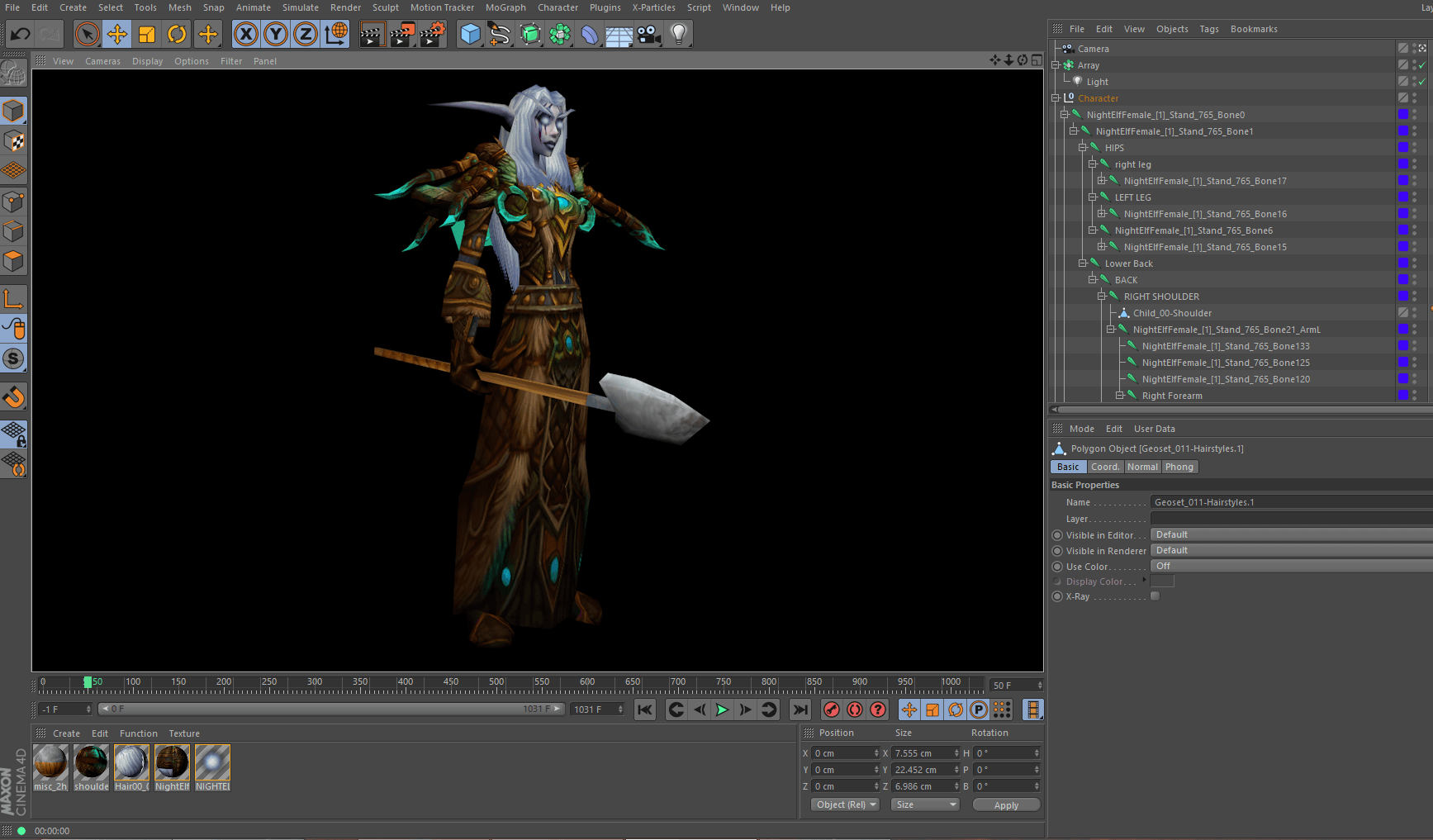Viewport: 1433px width, 840px height.
Task: Select the Live Selection tool
Action: click(x=87, y=34)
